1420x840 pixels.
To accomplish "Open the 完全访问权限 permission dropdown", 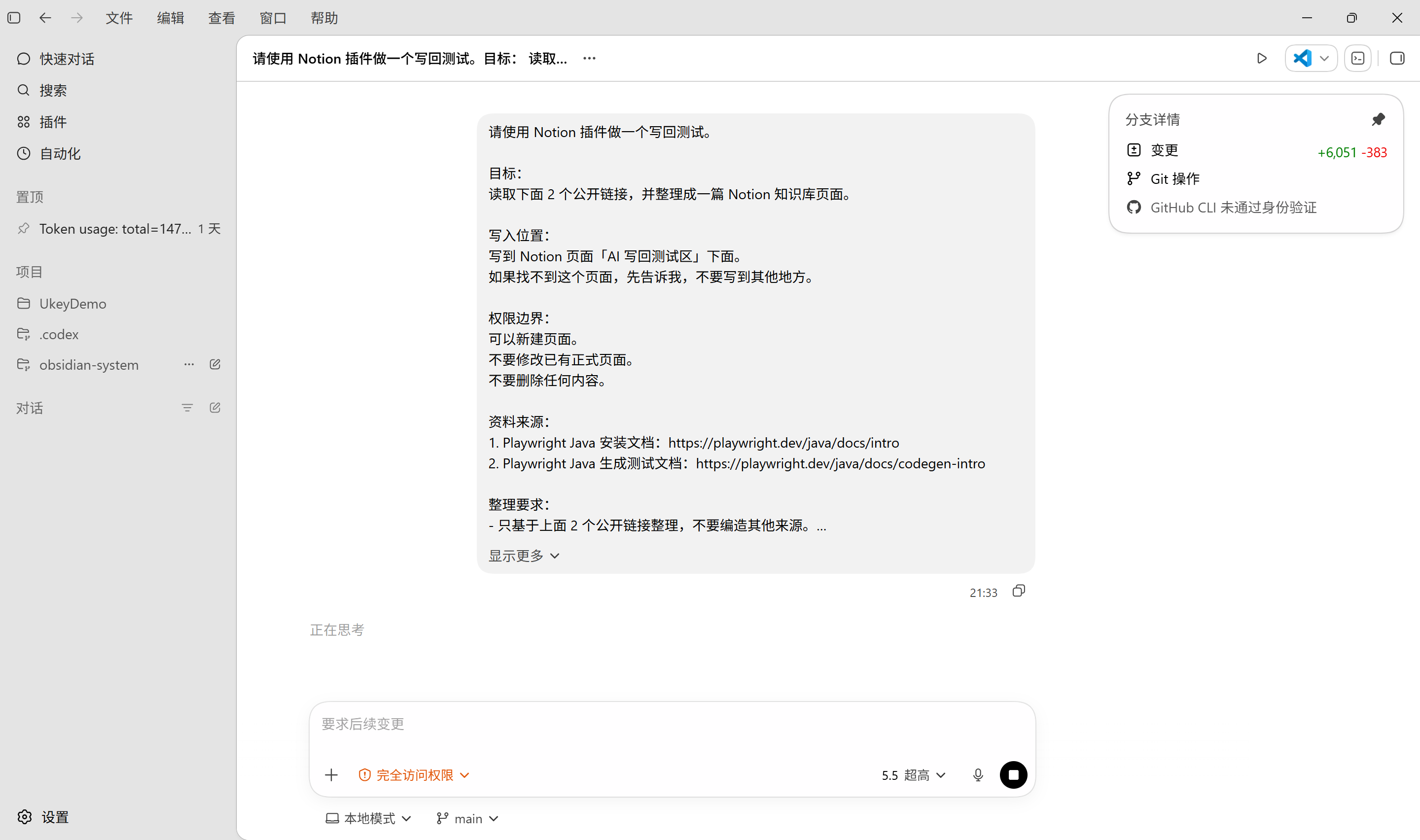I will click(x=414, y=775).
